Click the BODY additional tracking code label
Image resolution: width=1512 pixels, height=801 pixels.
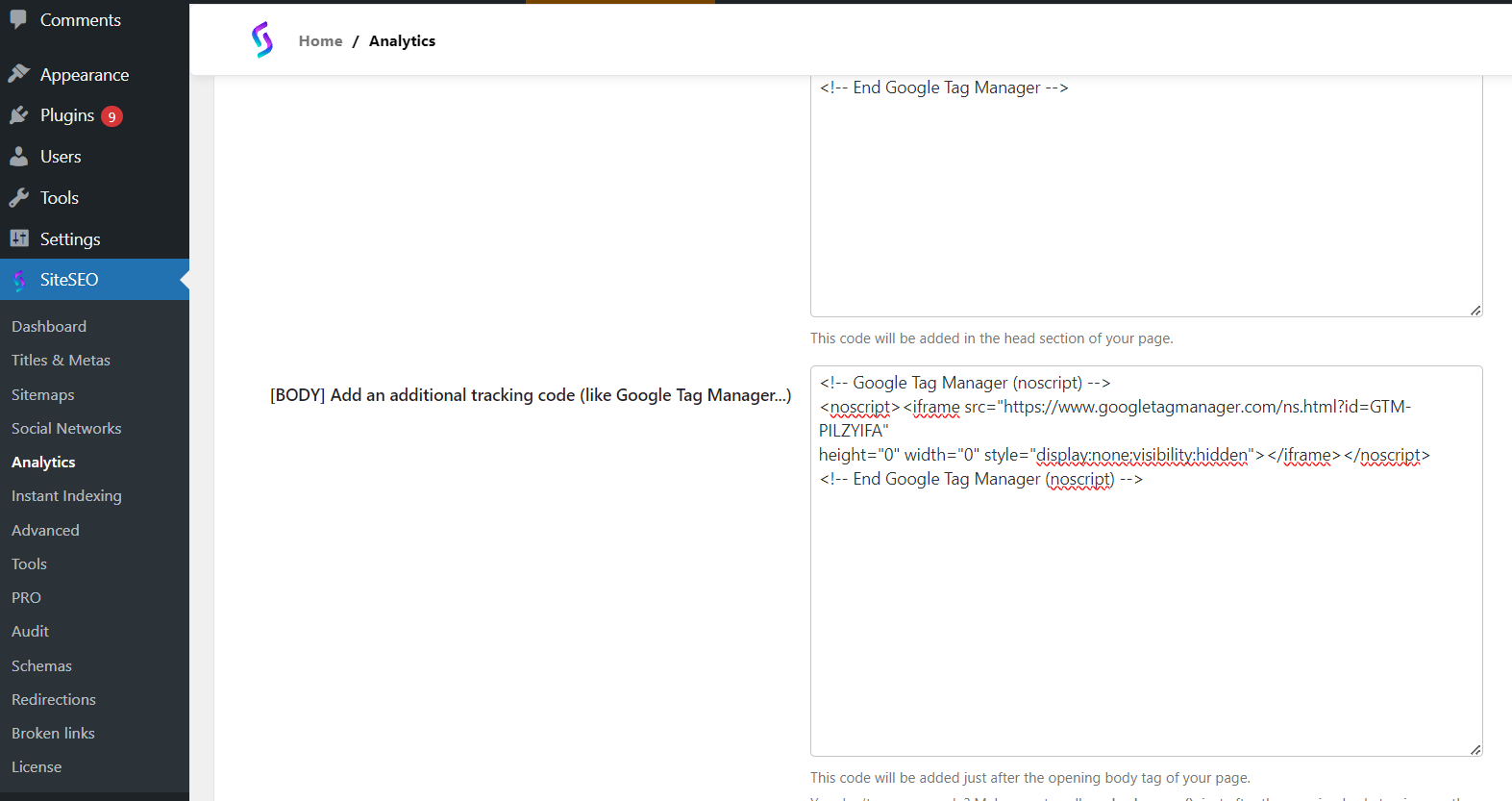[x=531, y=395]
